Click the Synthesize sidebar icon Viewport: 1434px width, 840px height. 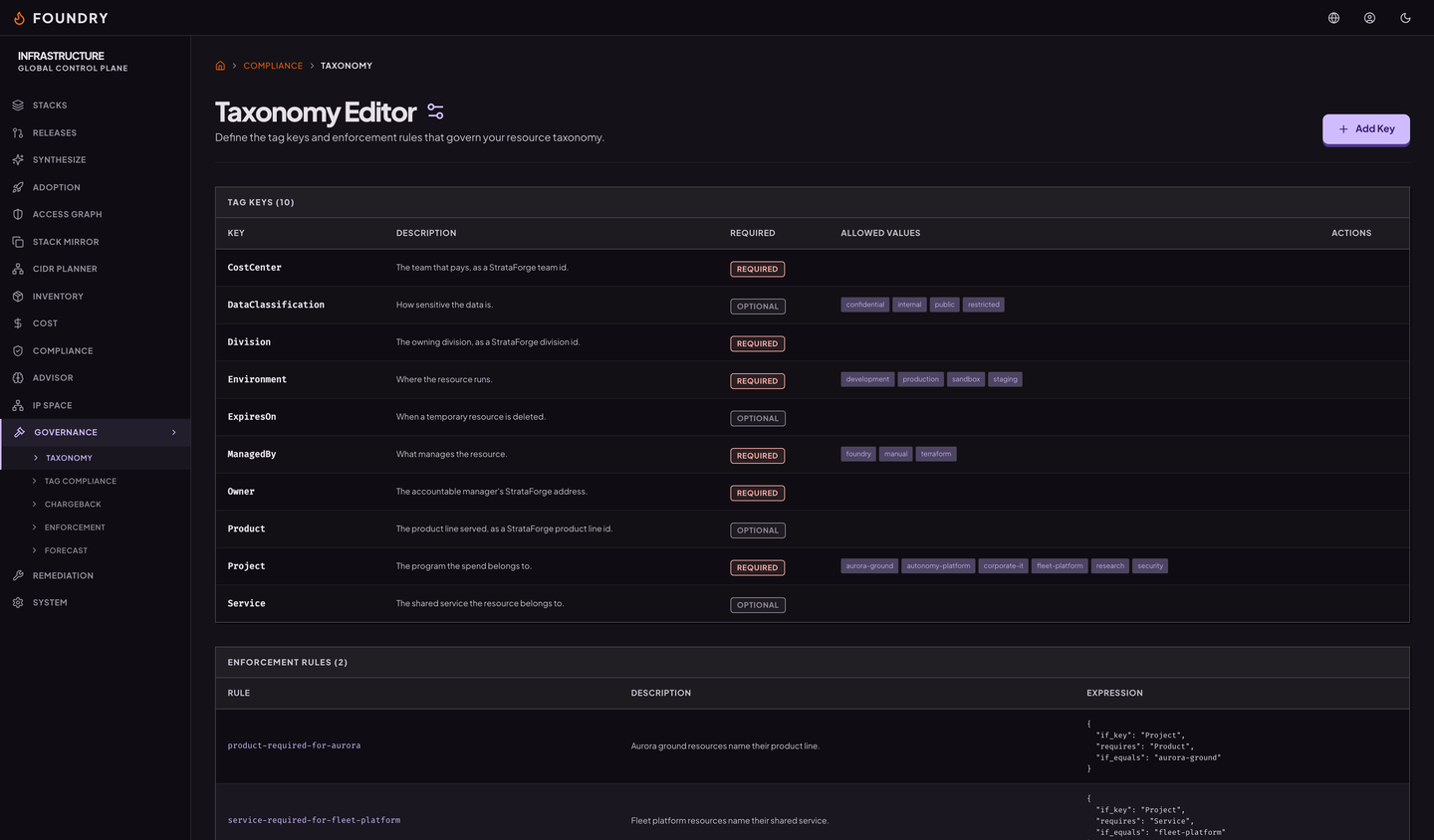[18, 159]
